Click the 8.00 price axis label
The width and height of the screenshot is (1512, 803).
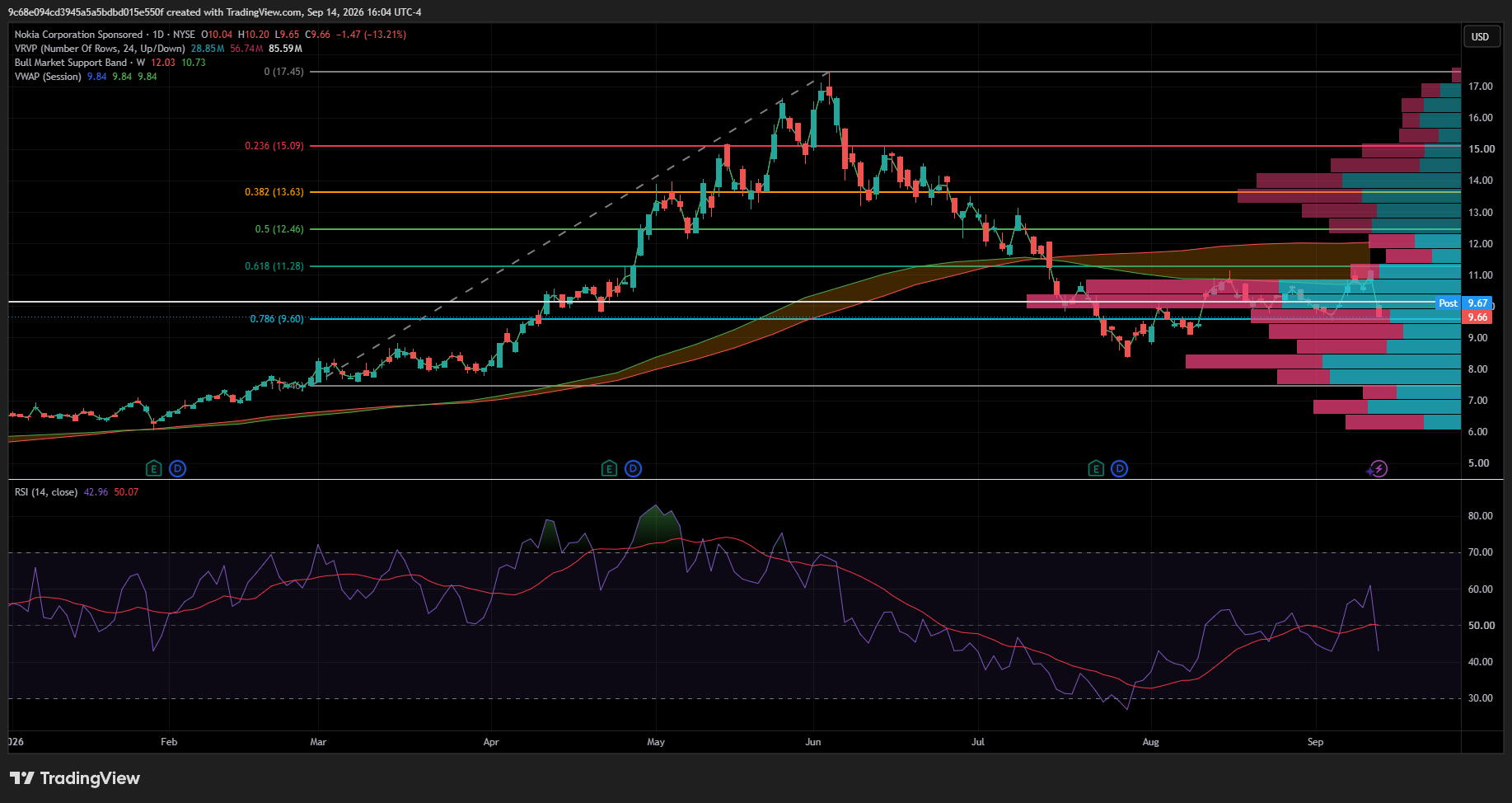[x=1478, y=369]
